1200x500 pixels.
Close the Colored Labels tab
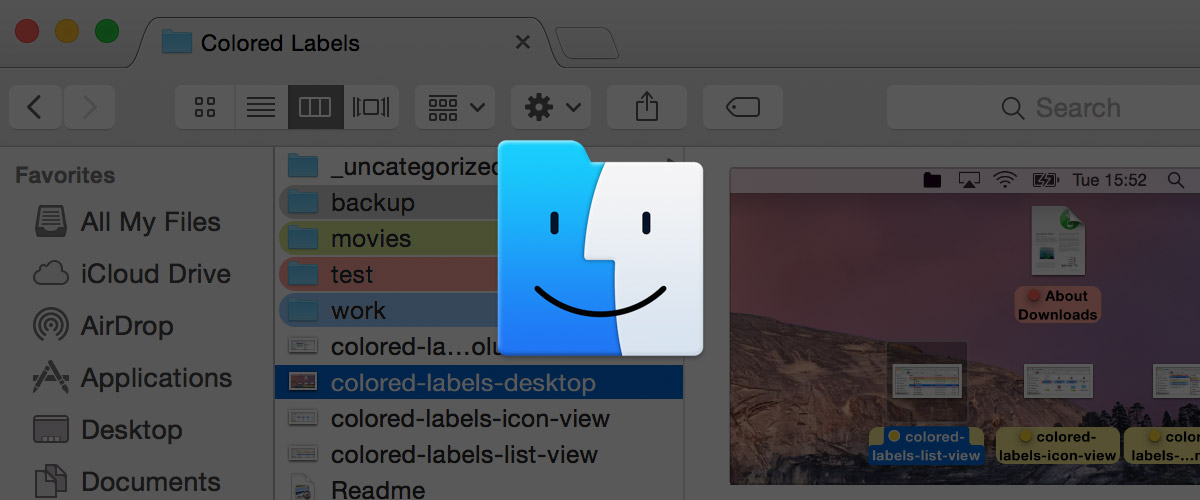coord(522,43)
